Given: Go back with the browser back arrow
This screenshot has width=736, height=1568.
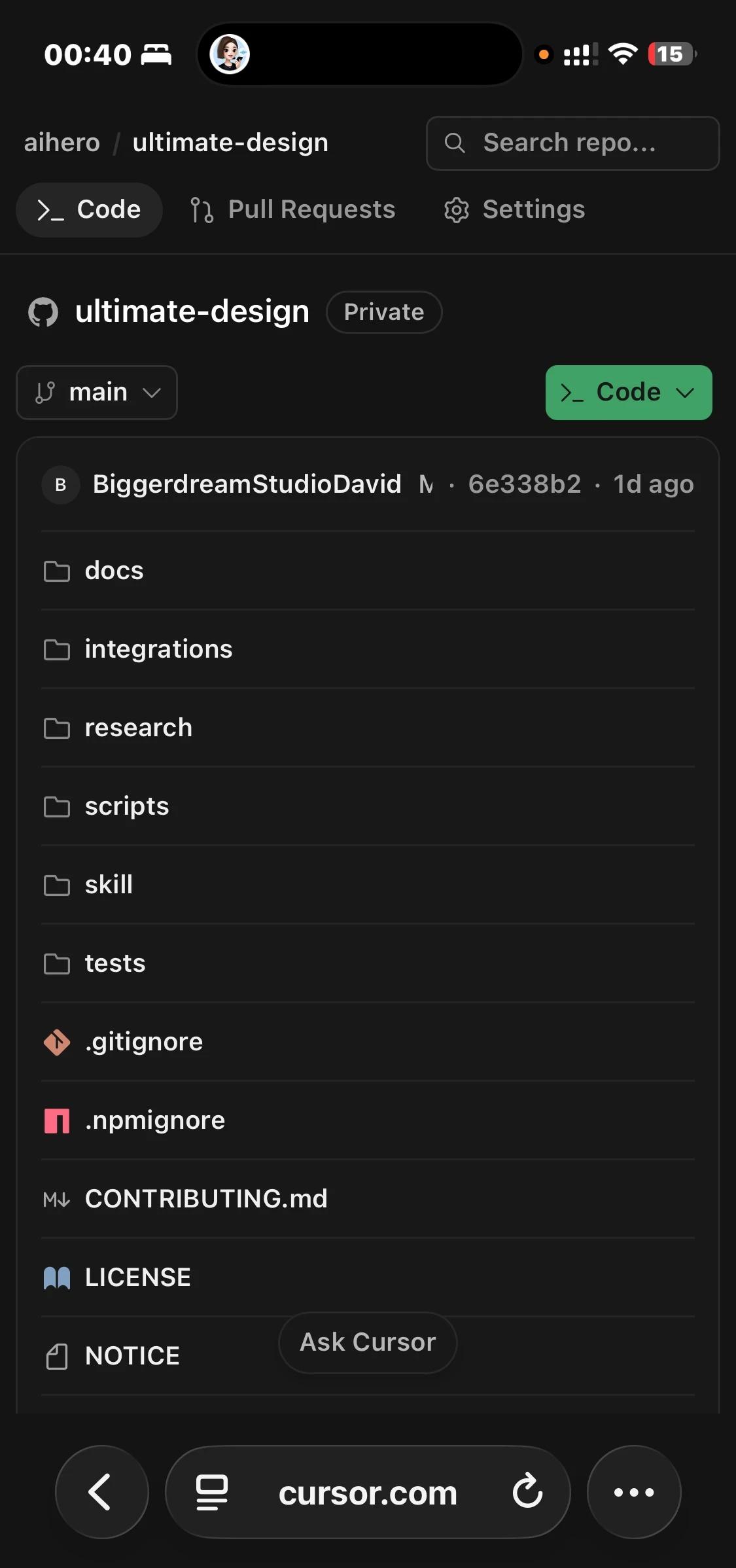Looking at the screenshot, I should tap(101, 1492).
